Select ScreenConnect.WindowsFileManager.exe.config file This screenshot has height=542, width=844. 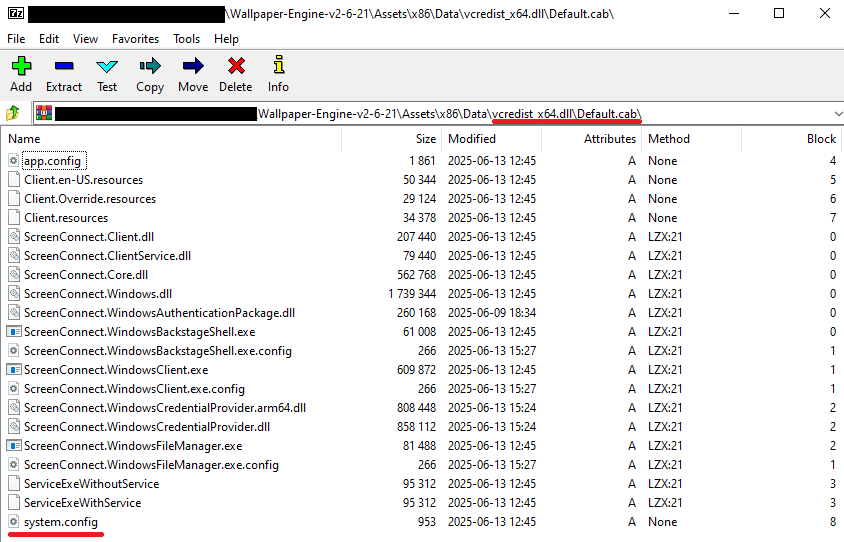[151, 465]
